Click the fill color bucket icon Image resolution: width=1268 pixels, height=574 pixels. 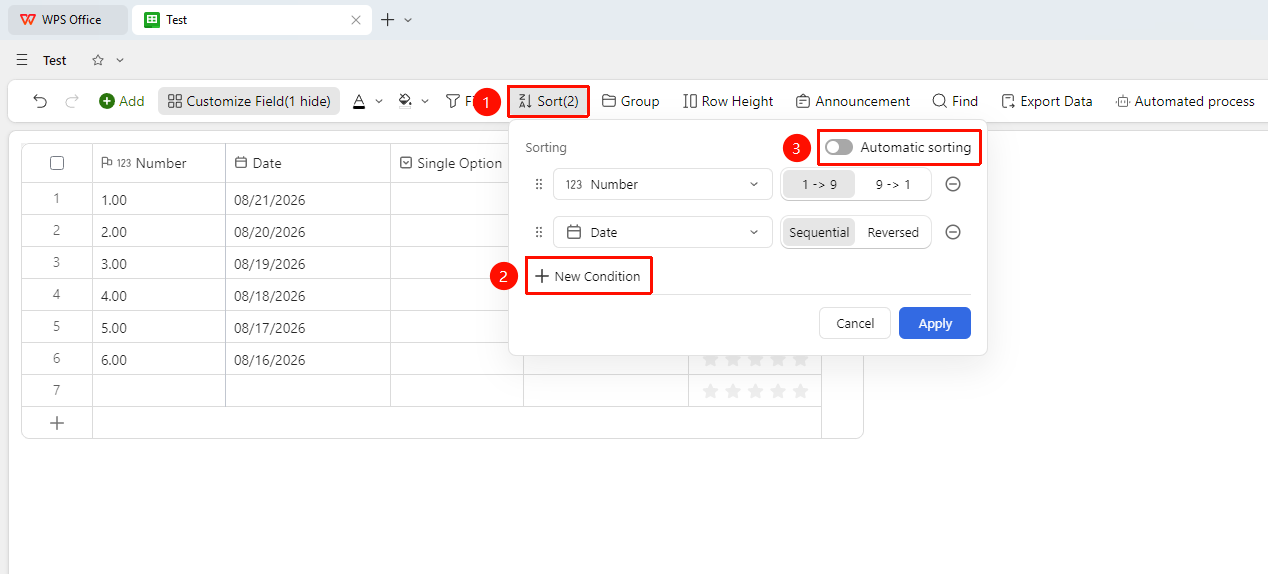click(x=405, y=101)
